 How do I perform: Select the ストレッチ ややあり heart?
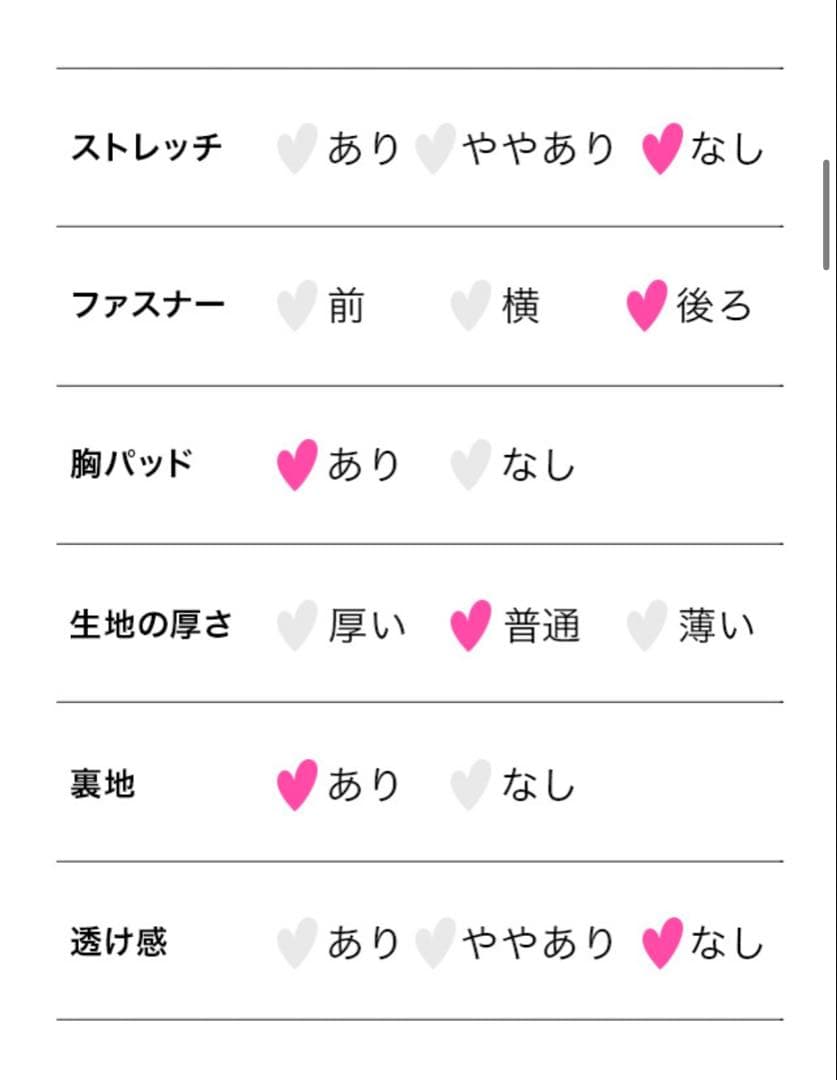(435, 149)
